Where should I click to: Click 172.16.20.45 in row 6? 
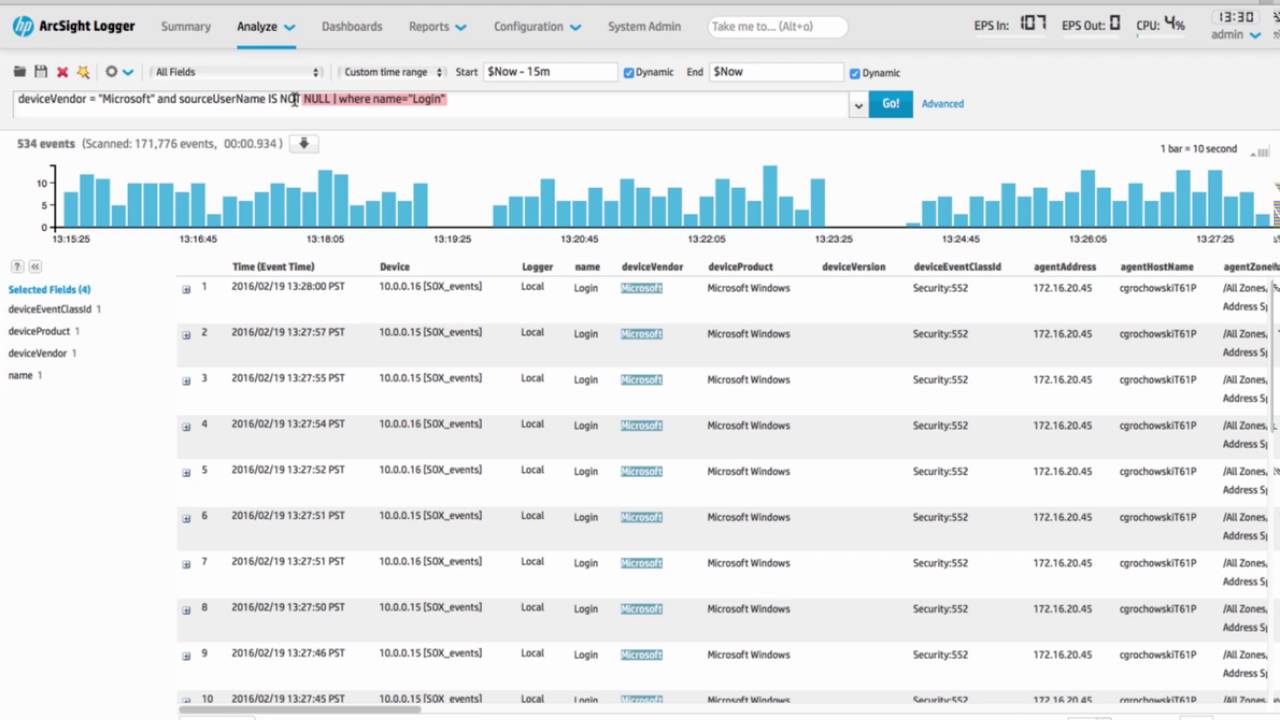(1062, 518)
